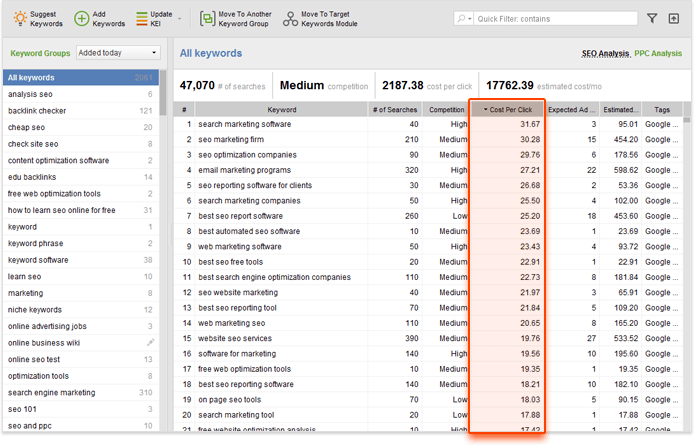
Task: Select 'how to learn seo online for free' group
Action: click(x=81, y=210)
